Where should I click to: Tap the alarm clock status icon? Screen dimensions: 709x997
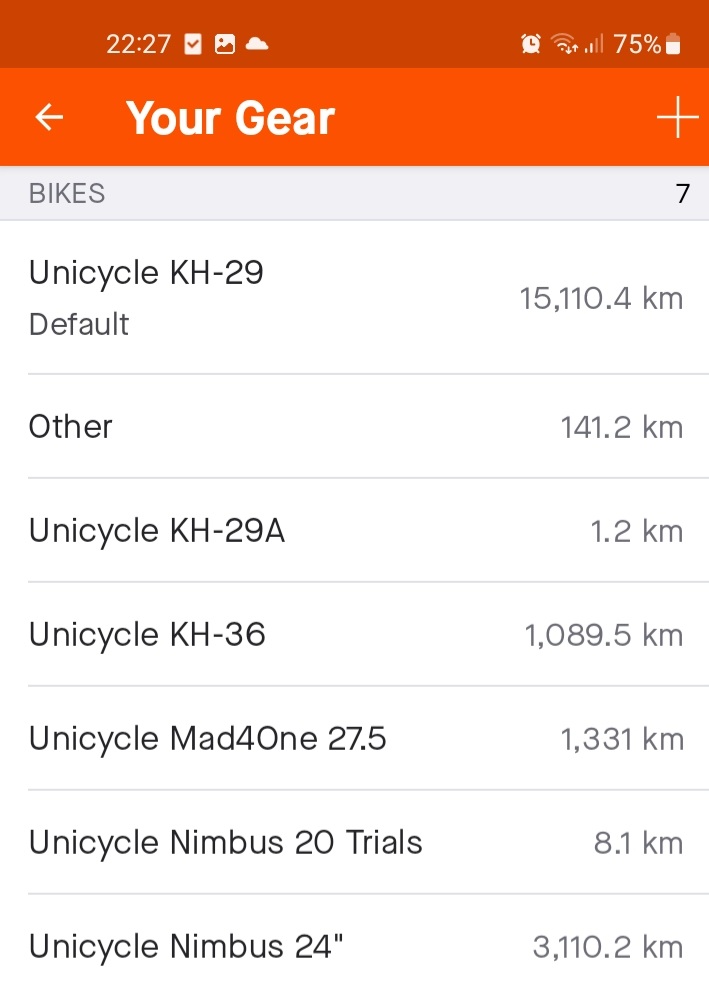click(x=531, y=44)
